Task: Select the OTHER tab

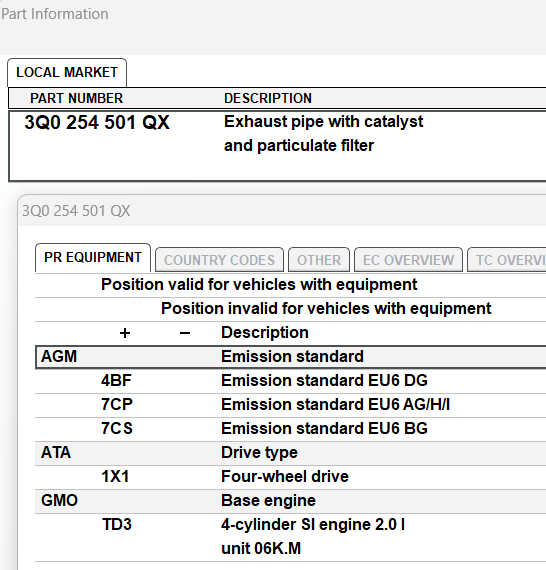Action: point(319,260)
